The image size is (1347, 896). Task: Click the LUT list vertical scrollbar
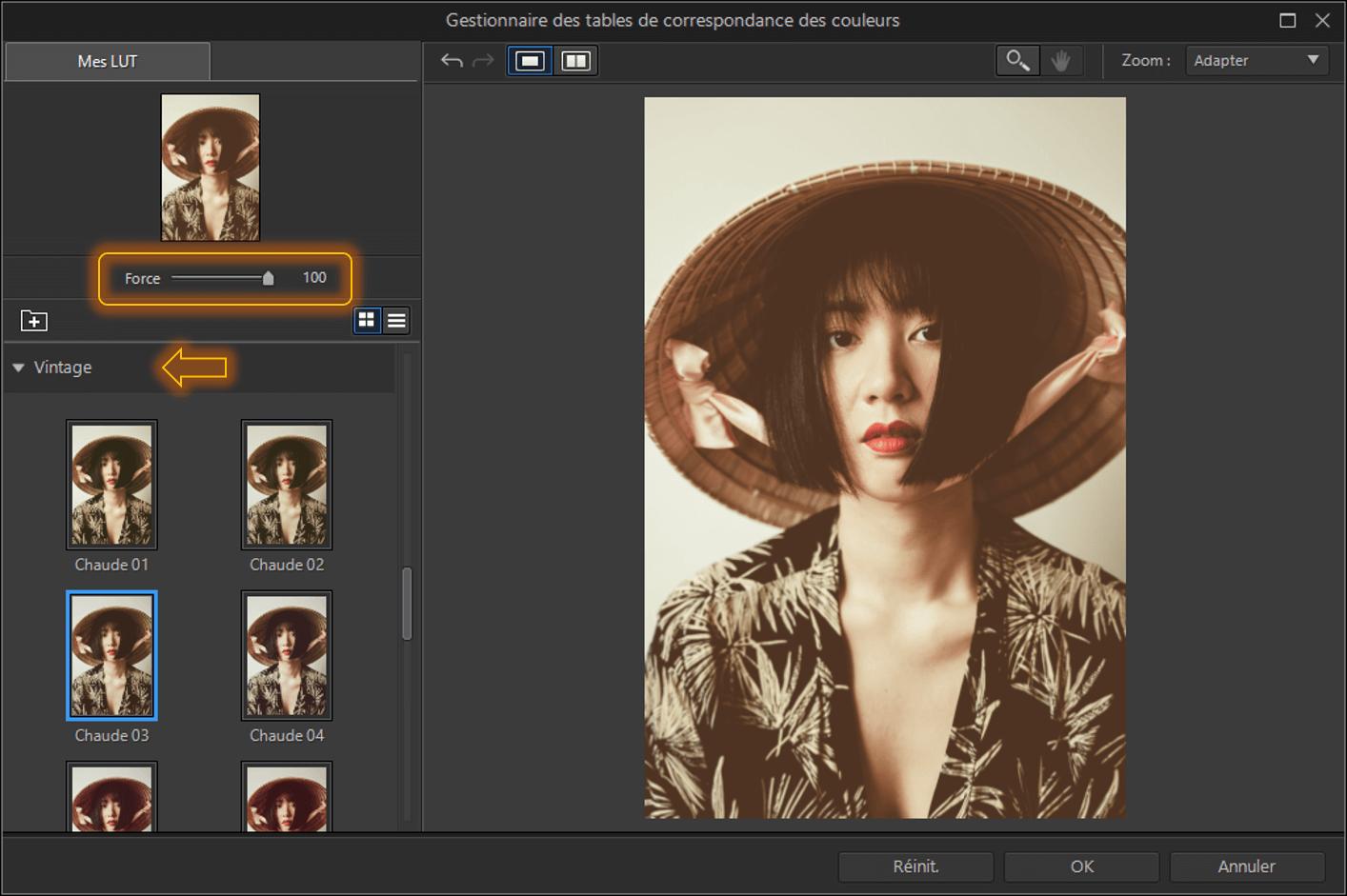(x=407, y=604)
